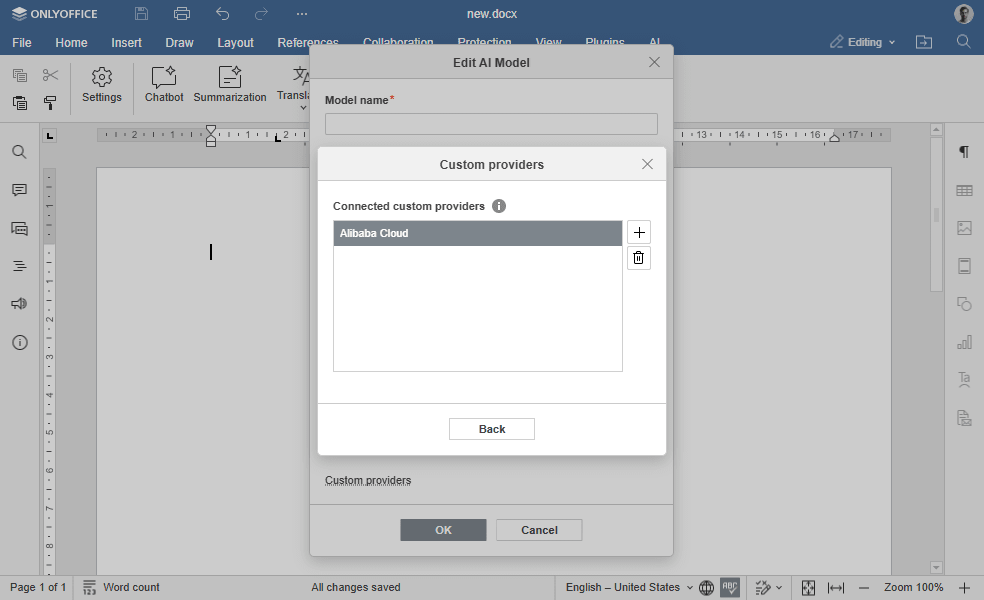The height and width of the screenshot is (600, 984).
Task: Click Back in Custom providers dialog
Action: click(492, 429)
